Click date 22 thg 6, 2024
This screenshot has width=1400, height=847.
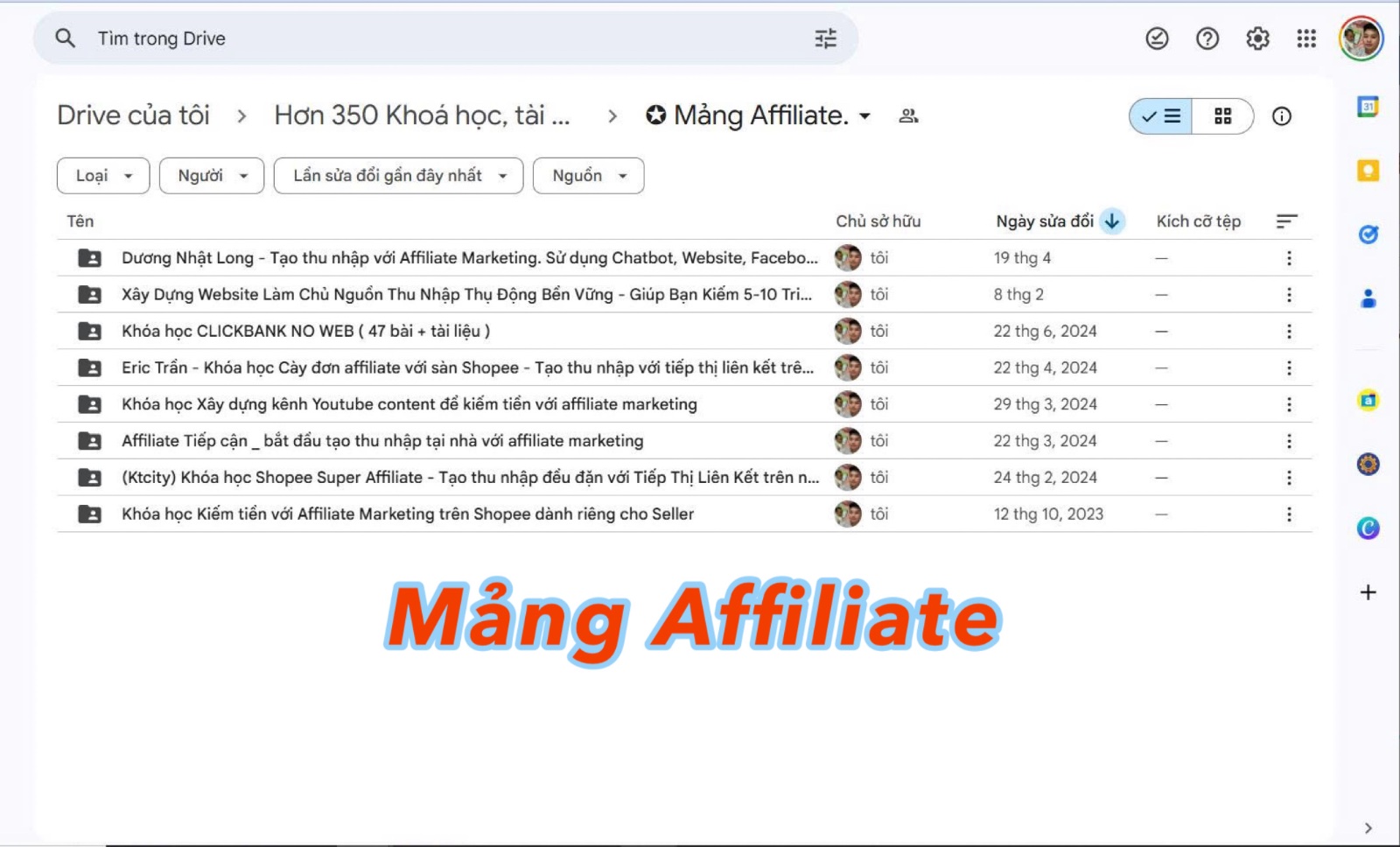click(1045, 332)
